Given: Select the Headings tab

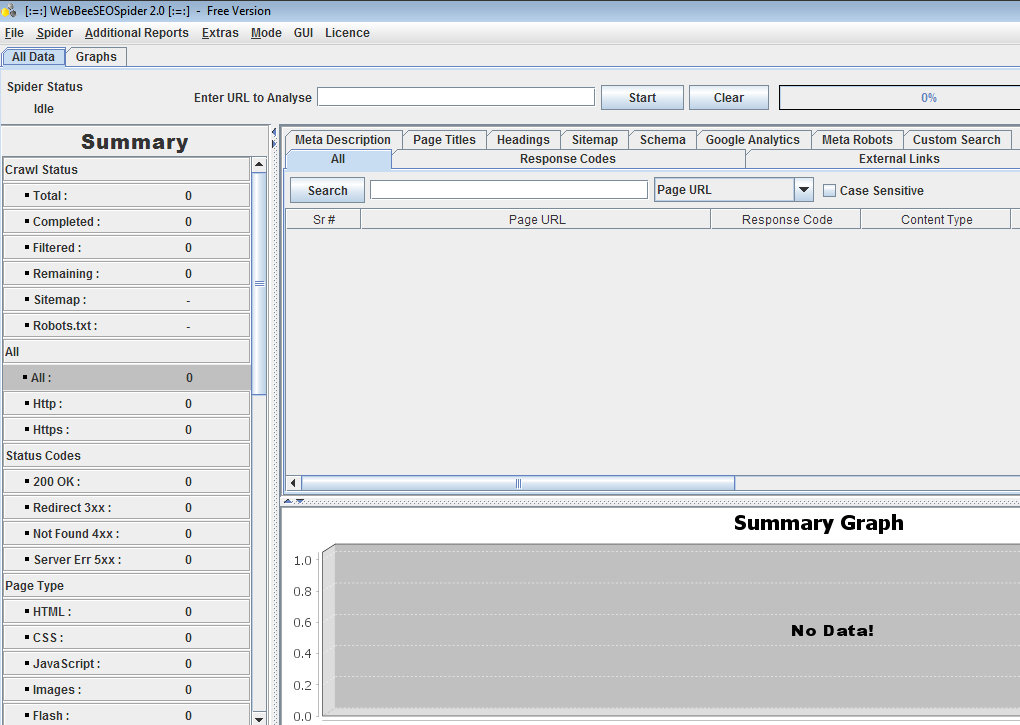Looking at the screenshot, I should 523,140.
